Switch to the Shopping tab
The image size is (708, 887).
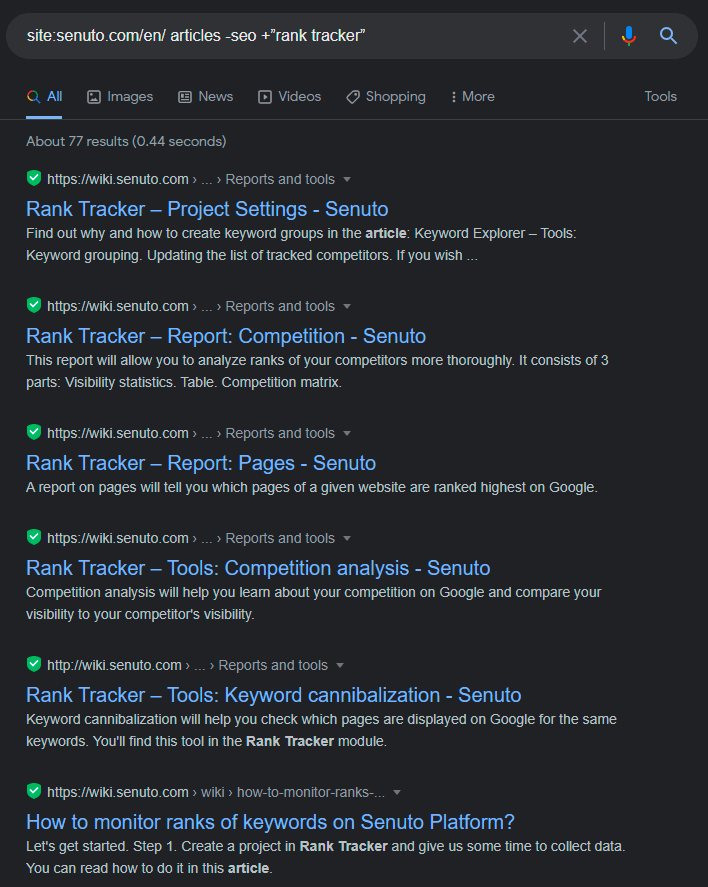click(x=386, y=97)
